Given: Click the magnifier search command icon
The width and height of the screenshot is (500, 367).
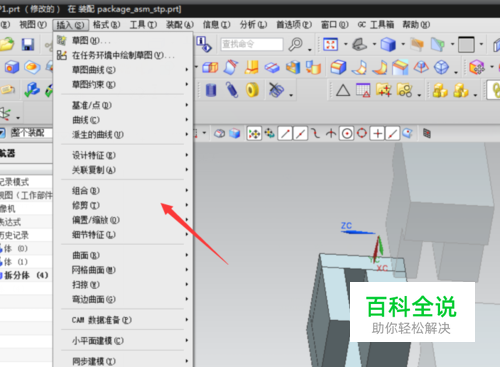Looking at the screenshot, I should [296, 44].
